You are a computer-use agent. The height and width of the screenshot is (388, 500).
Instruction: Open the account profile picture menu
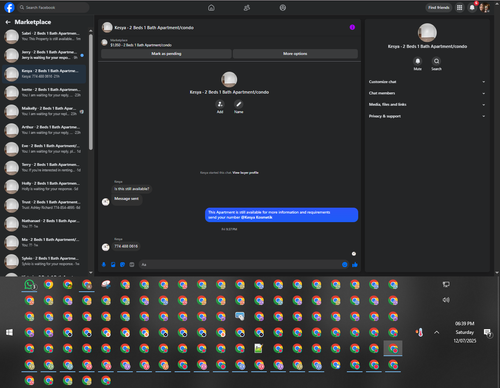pyautogui.click(x=485, y=7)
